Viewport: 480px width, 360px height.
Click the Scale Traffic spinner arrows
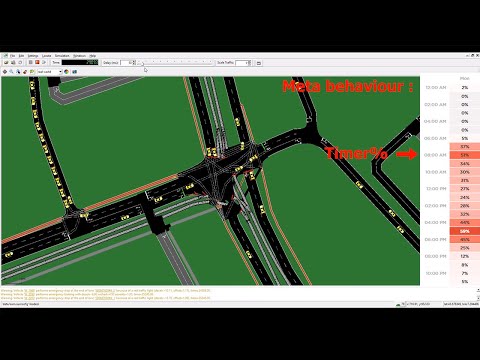[x=250, y=63]
